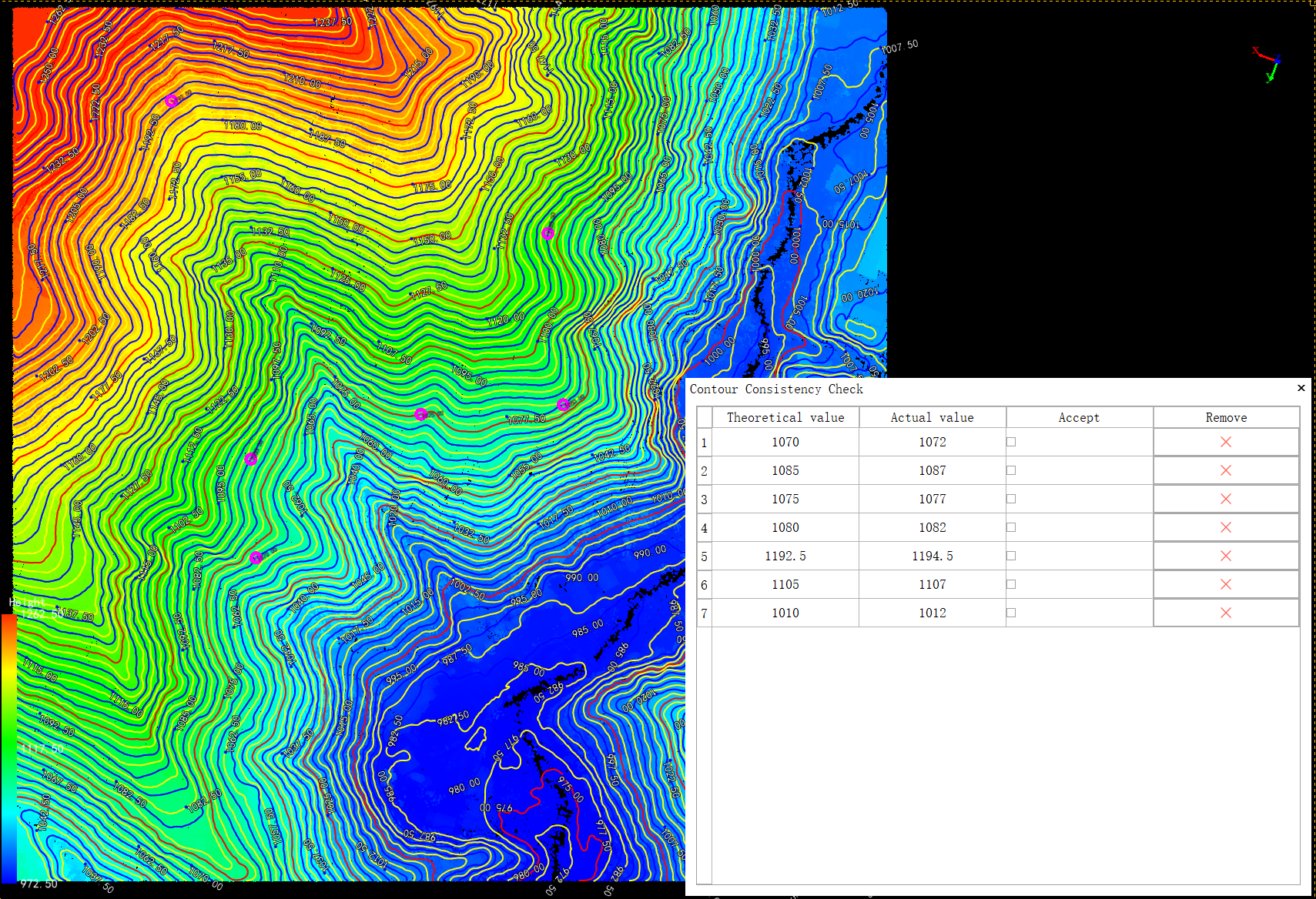Select theoretical value cell 1080
Viewport: 1316px width, 899px height.
coord(785,527)
